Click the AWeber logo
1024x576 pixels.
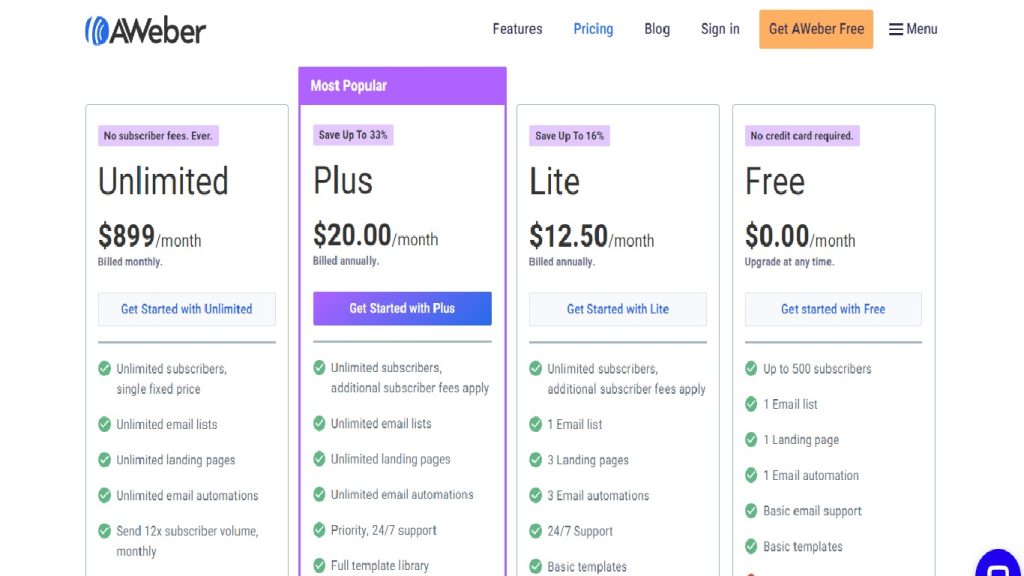coord(145,30)
